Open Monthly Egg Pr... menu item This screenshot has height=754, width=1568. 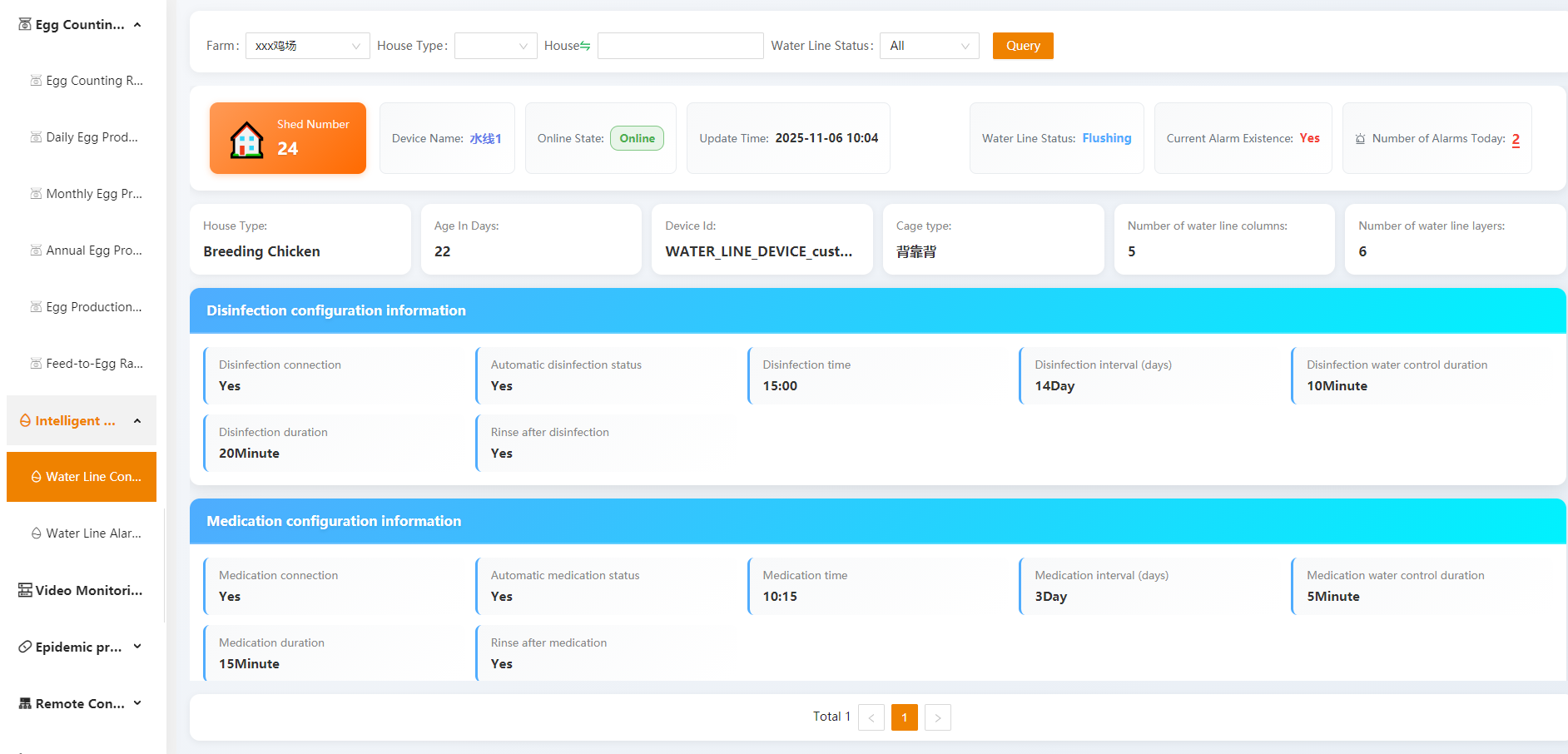click(82, 194)
